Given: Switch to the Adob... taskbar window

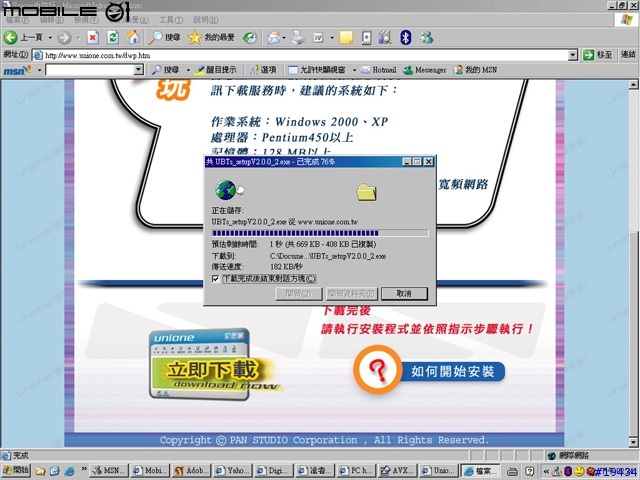Looking at the screenshot, I should pyautogui.click(x=191, y=471).
